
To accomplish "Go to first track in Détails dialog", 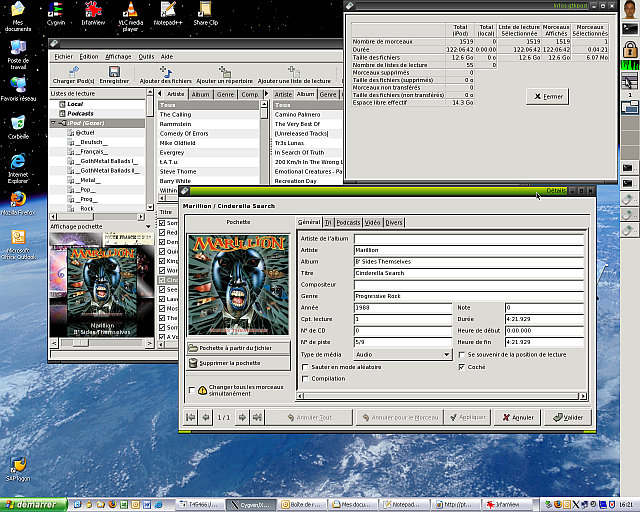I will click(190, 417).
